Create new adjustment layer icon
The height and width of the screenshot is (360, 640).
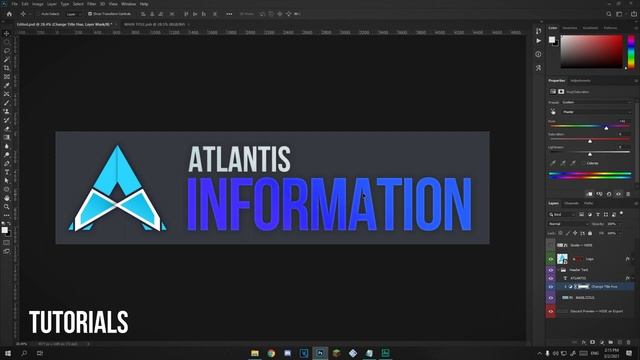(602, 342)
